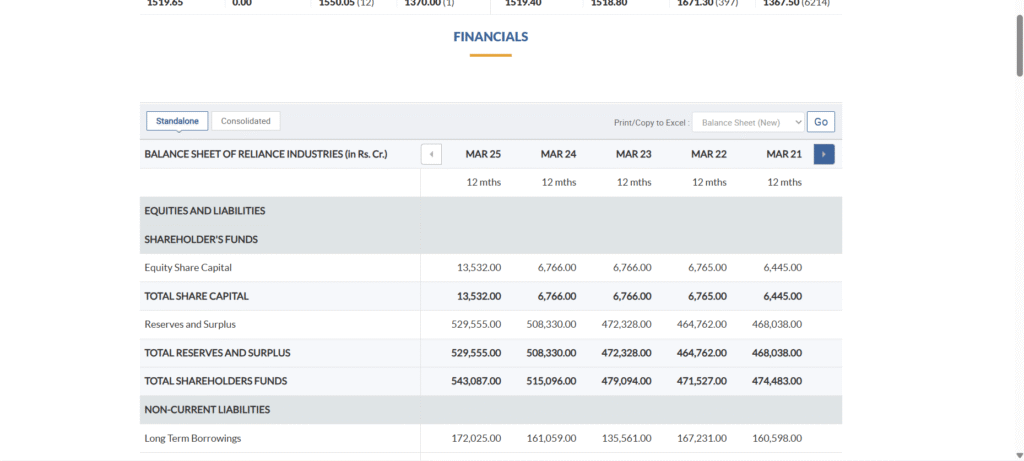Select the MAR 25 column header
The height and width of the screenshot is (461, 1024).
[x=483, y=154]
